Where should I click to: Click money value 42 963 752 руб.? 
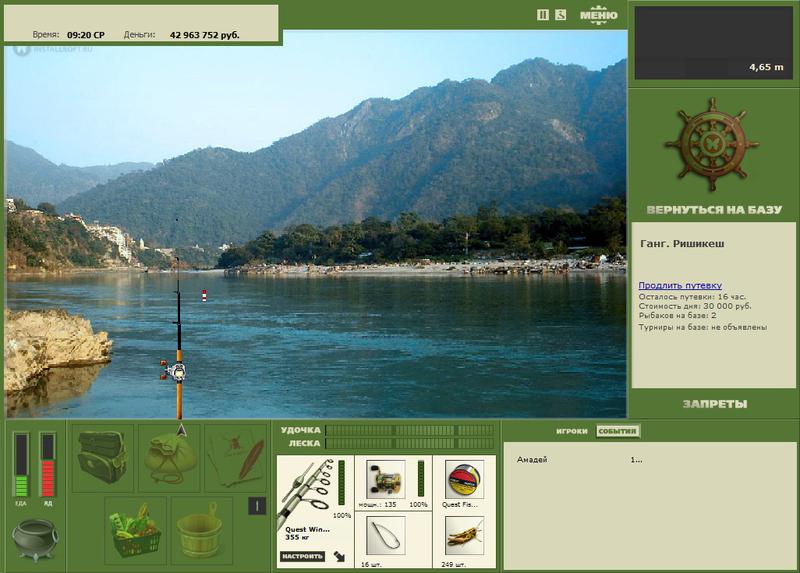(205, 35)
